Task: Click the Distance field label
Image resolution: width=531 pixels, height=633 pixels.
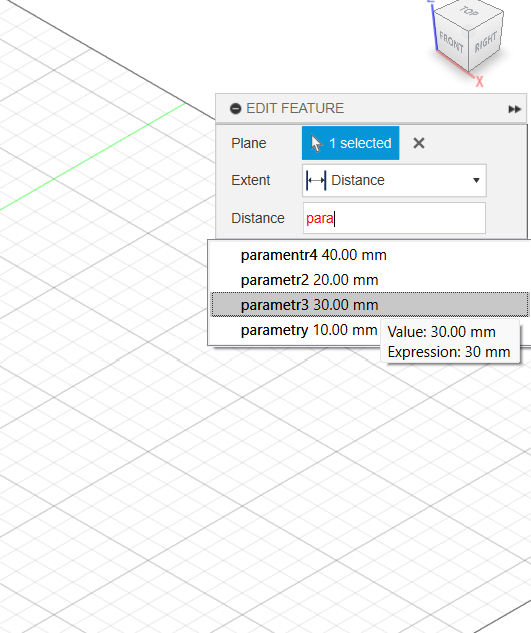Action: 258,218
